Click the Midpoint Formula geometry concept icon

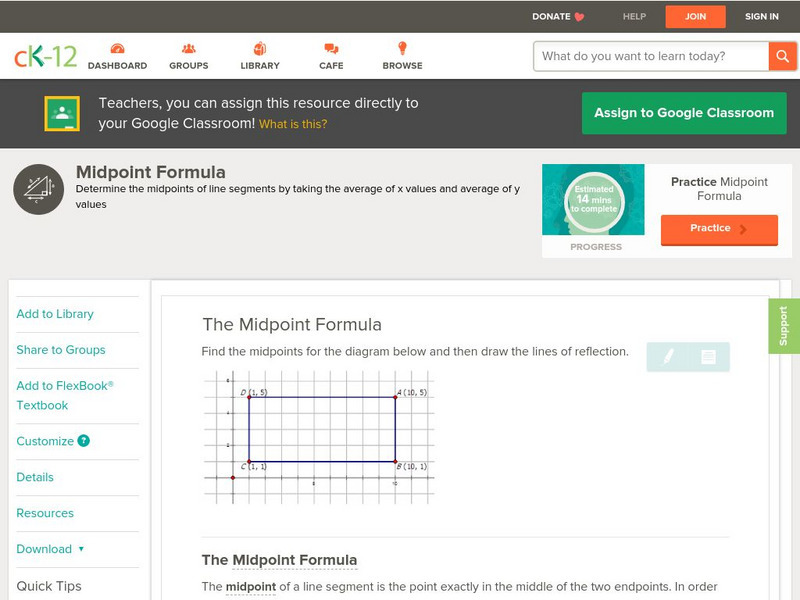[38, 189]
